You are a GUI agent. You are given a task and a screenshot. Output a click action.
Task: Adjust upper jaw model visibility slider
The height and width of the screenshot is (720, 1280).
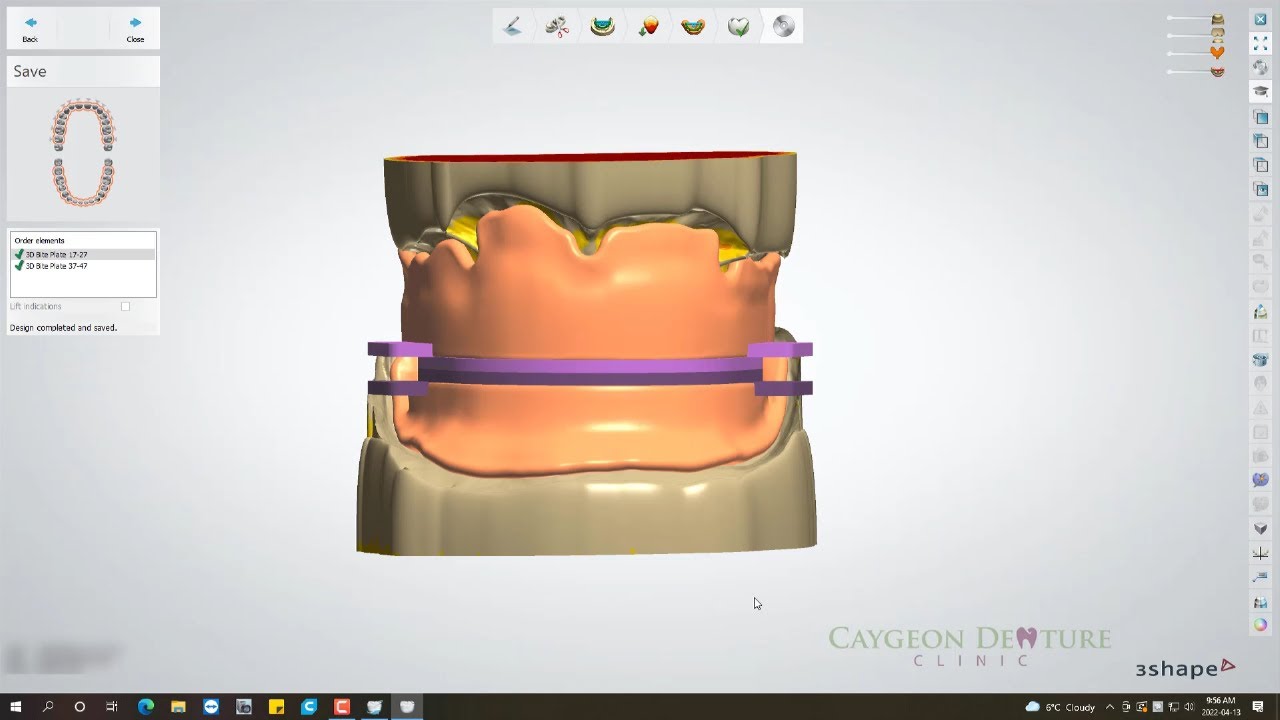tap(1196, 19)
